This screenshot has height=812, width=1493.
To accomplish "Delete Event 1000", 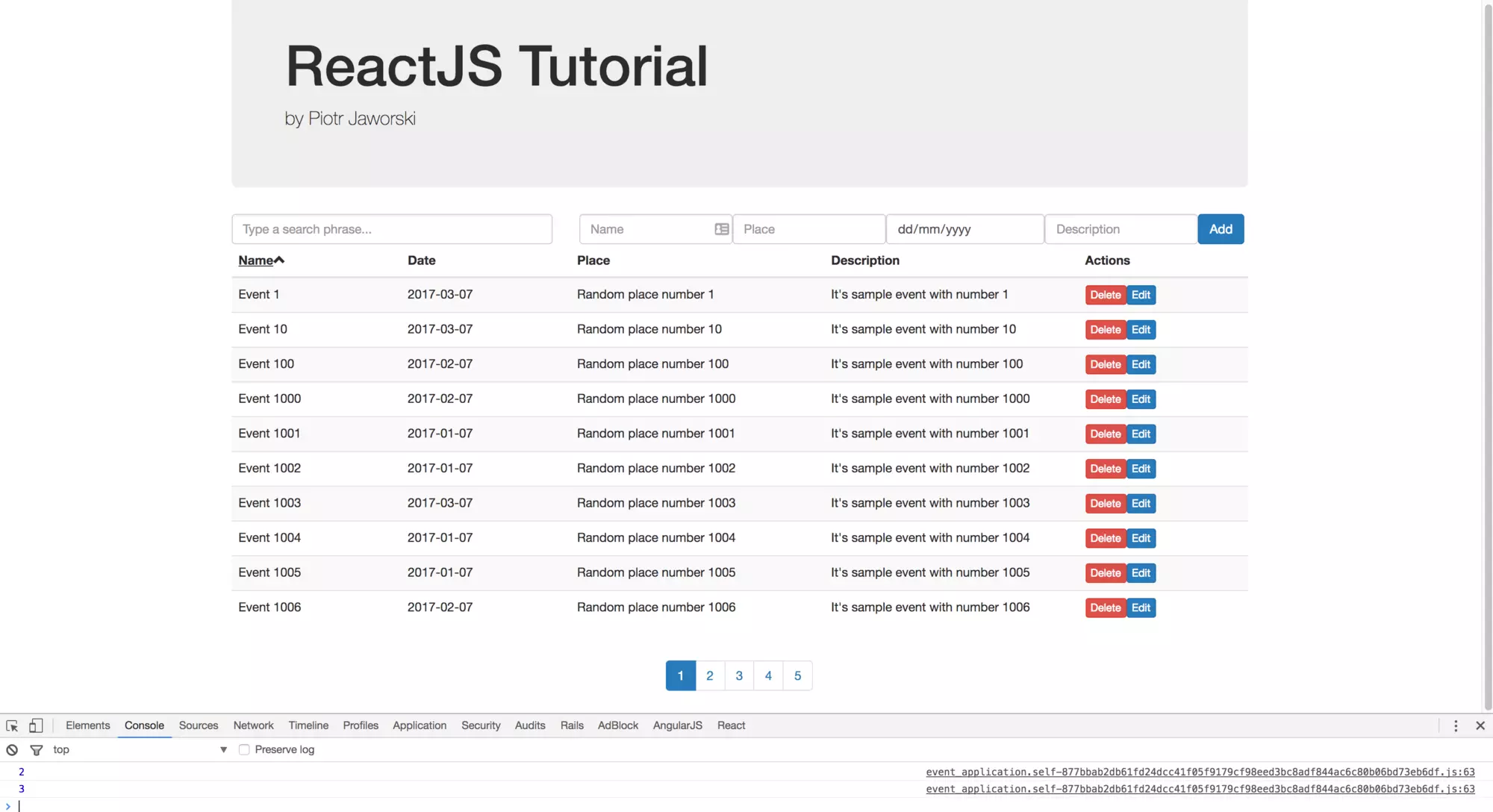I will [1105, 399].
